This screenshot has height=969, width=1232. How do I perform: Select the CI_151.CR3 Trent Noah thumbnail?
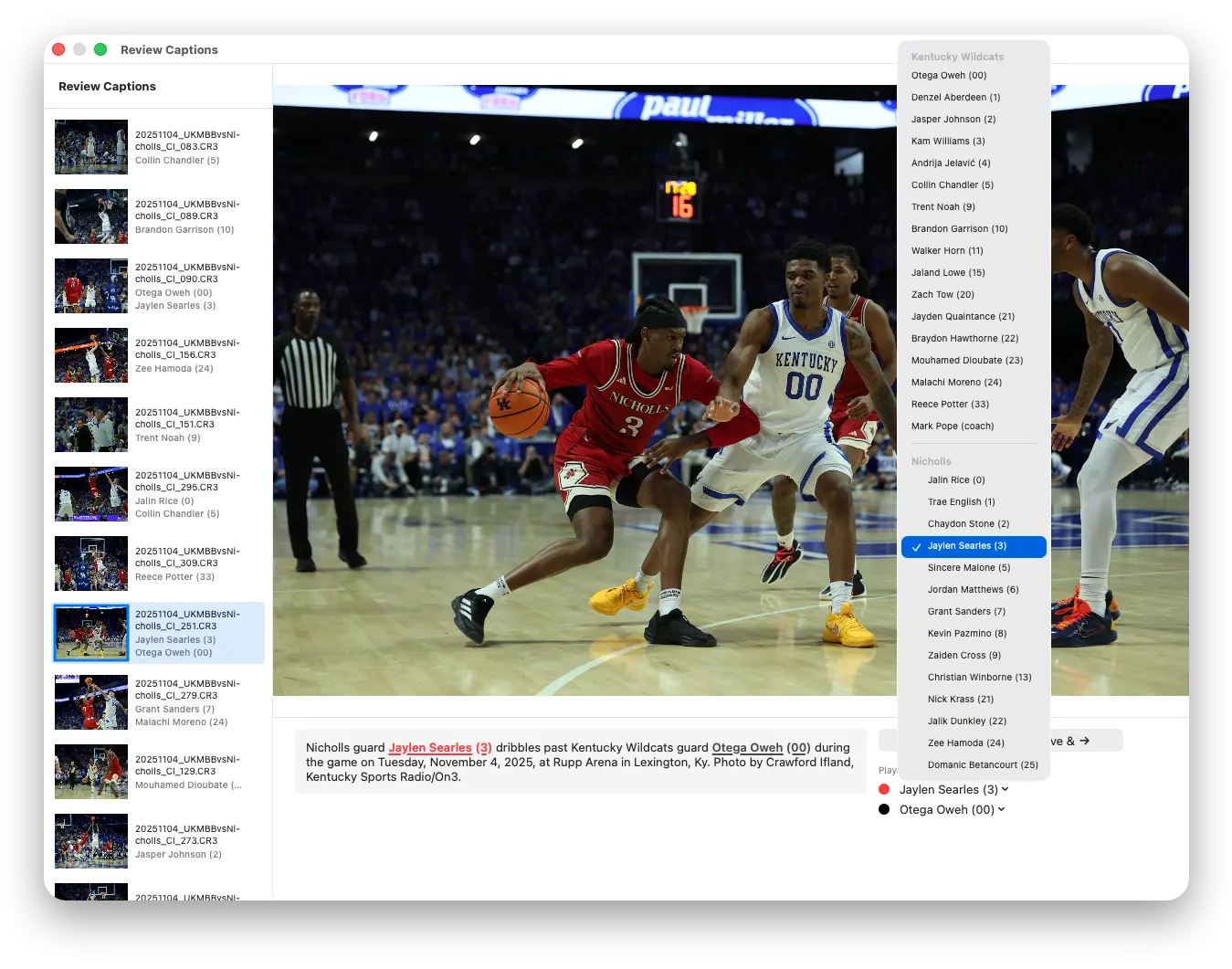click(x=91, y=425)
